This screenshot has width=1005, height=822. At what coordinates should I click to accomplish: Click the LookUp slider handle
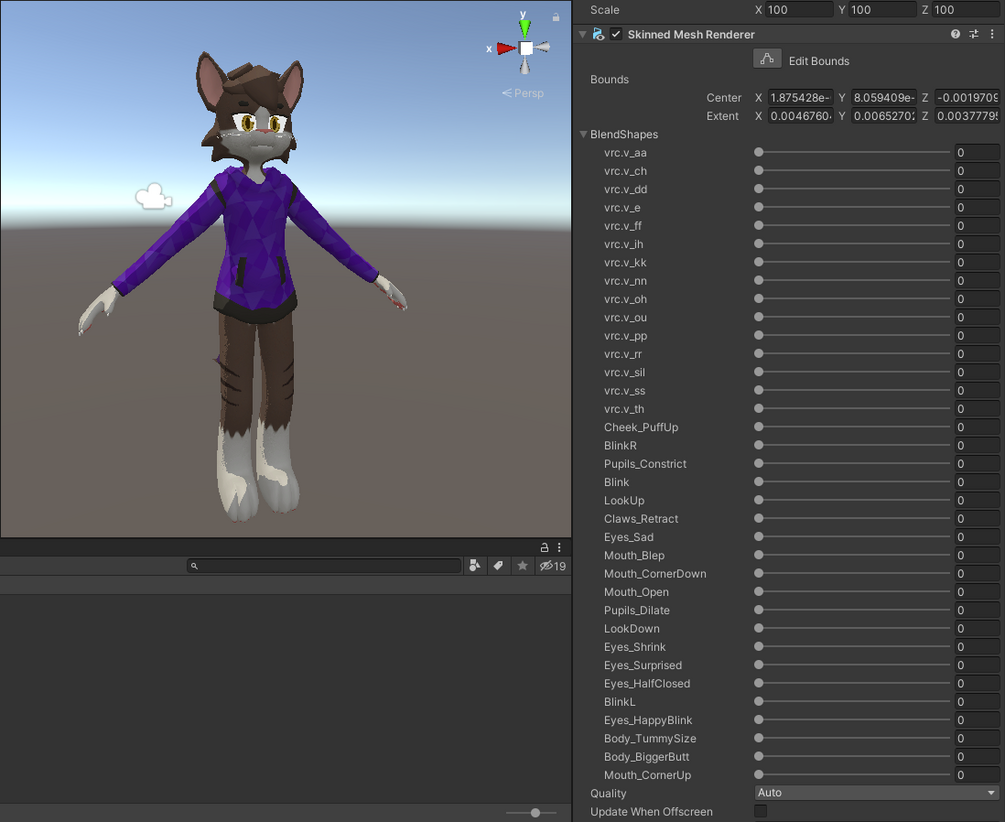tap(759, 500)
